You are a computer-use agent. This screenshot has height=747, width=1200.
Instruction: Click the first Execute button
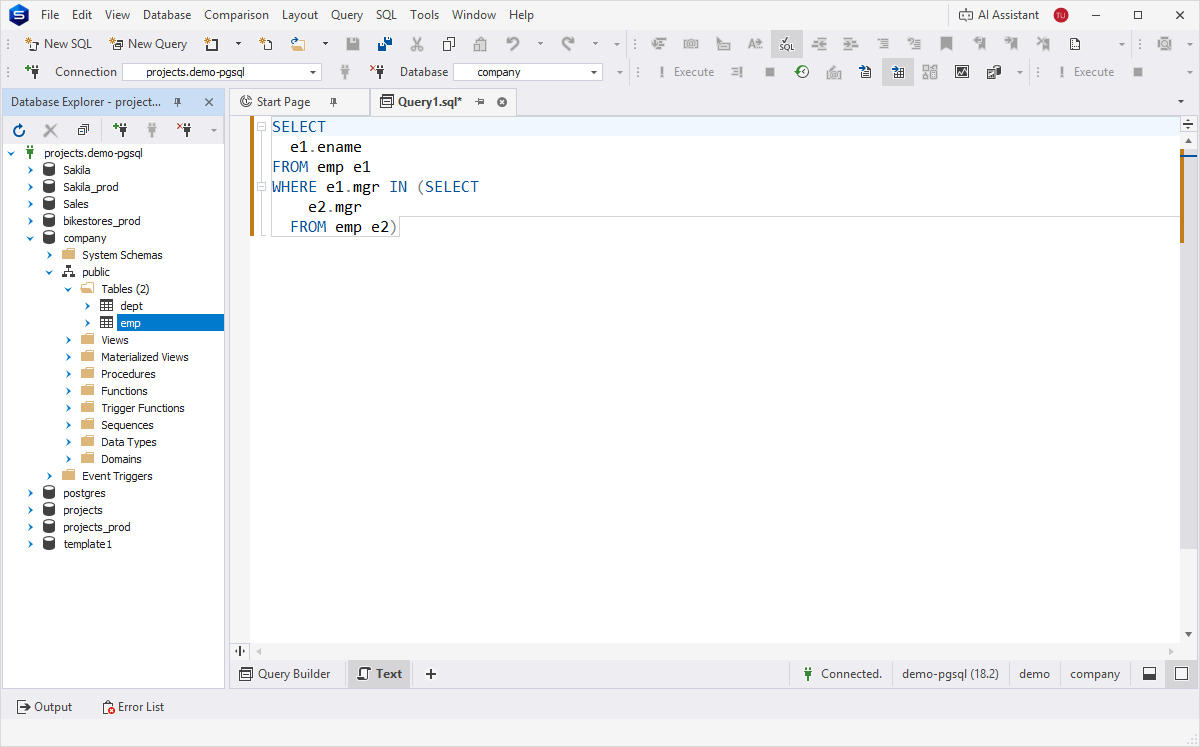click(x=686, y=72)
